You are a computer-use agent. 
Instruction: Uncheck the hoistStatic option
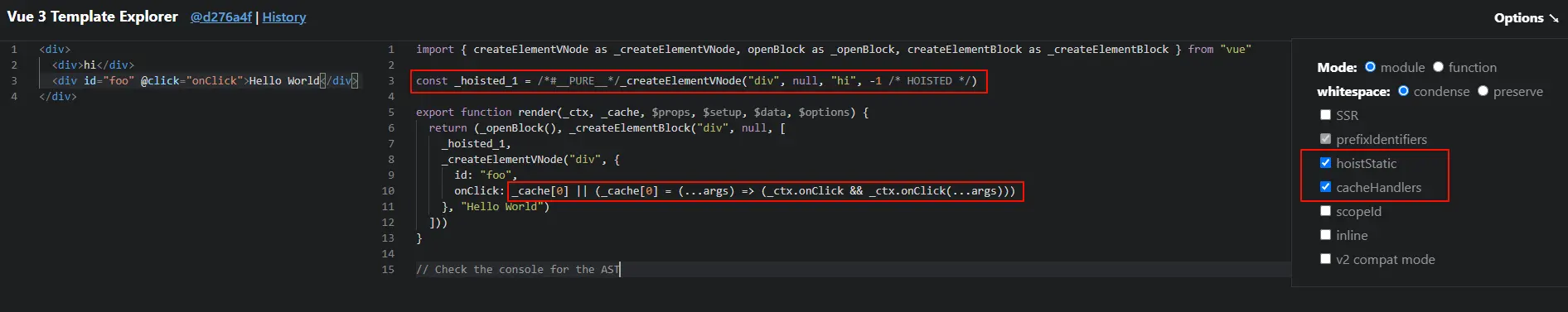pyautogui.click(x=1325, y=163)
